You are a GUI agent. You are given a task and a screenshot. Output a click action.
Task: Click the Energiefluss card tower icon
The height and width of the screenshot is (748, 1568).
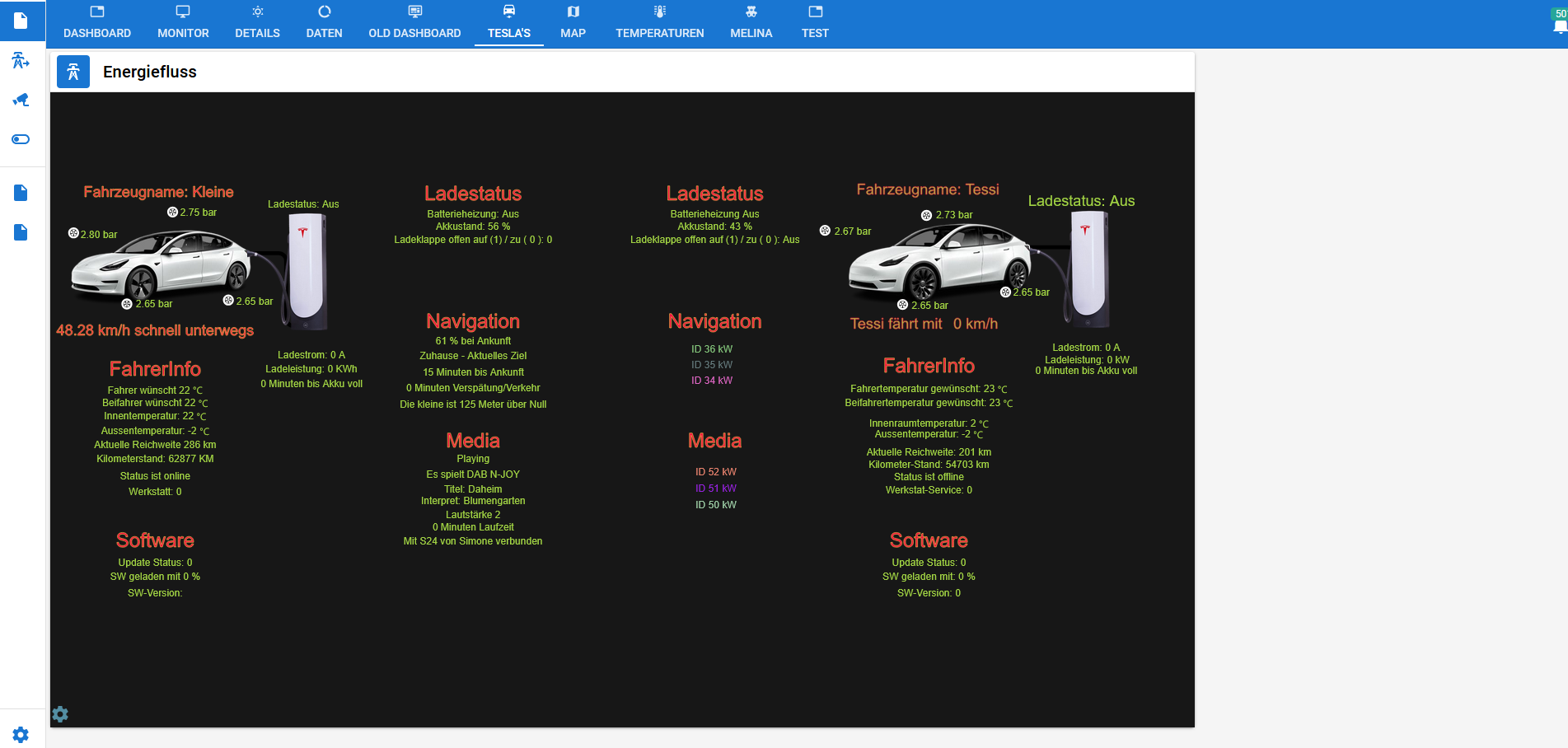[73, 72]
